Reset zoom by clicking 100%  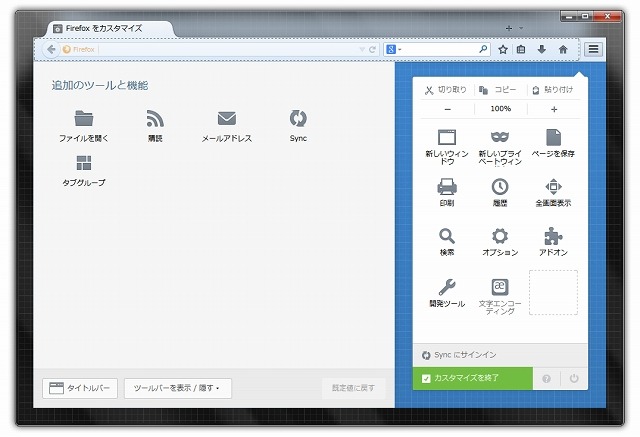501,109
